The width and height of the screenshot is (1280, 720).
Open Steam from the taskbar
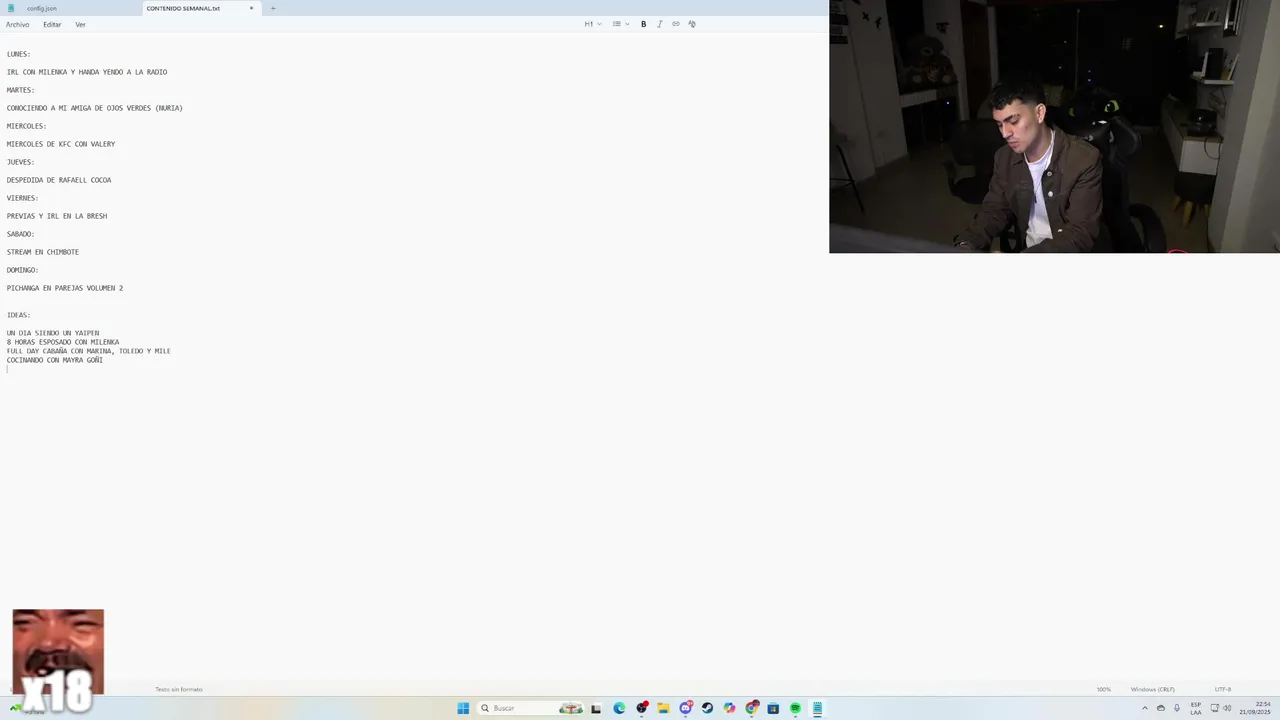707,708
